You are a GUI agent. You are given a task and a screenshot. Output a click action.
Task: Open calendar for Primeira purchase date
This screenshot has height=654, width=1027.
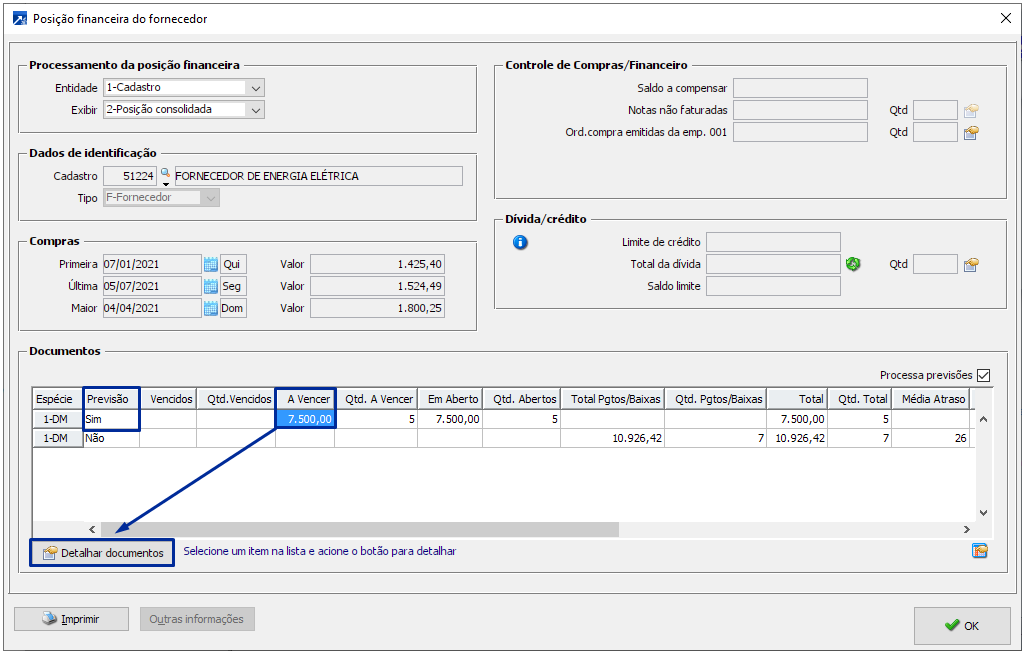coord(210,264)
